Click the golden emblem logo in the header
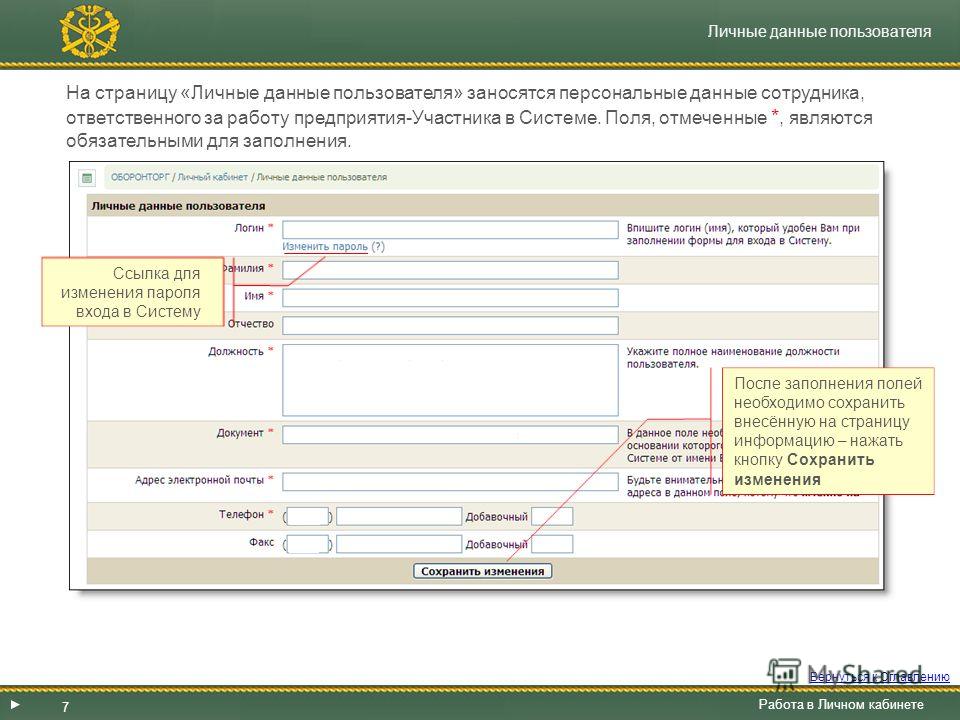Screen dimensions: 960x720 89,31
